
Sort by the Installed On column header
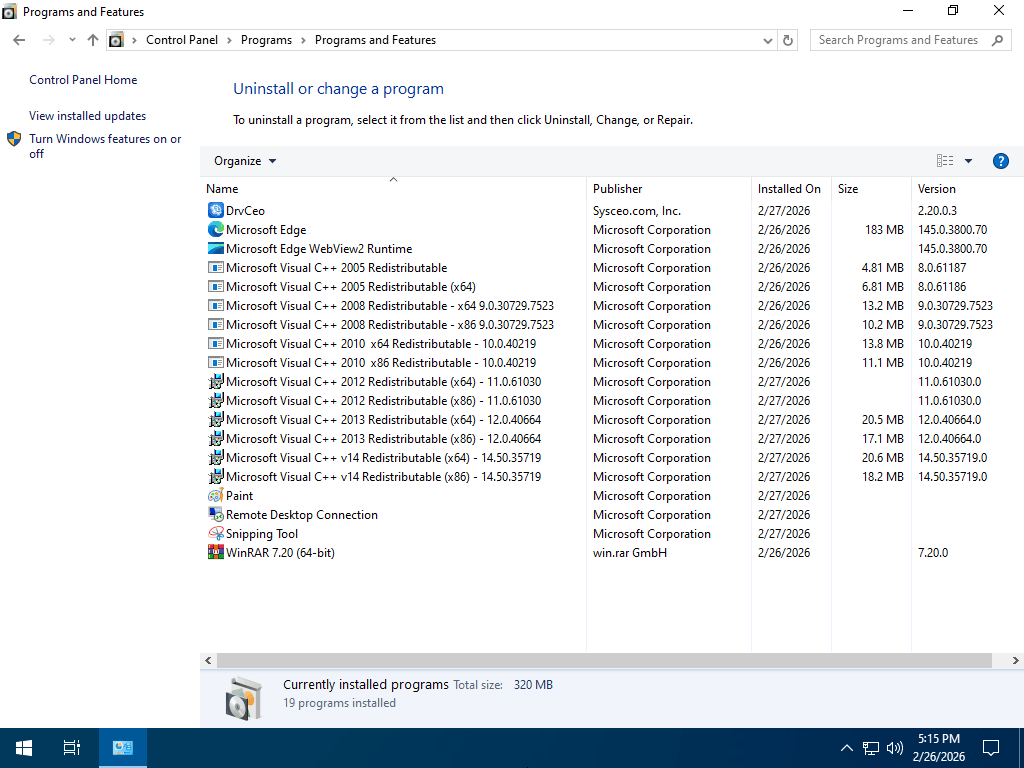(x=791, y=189)
